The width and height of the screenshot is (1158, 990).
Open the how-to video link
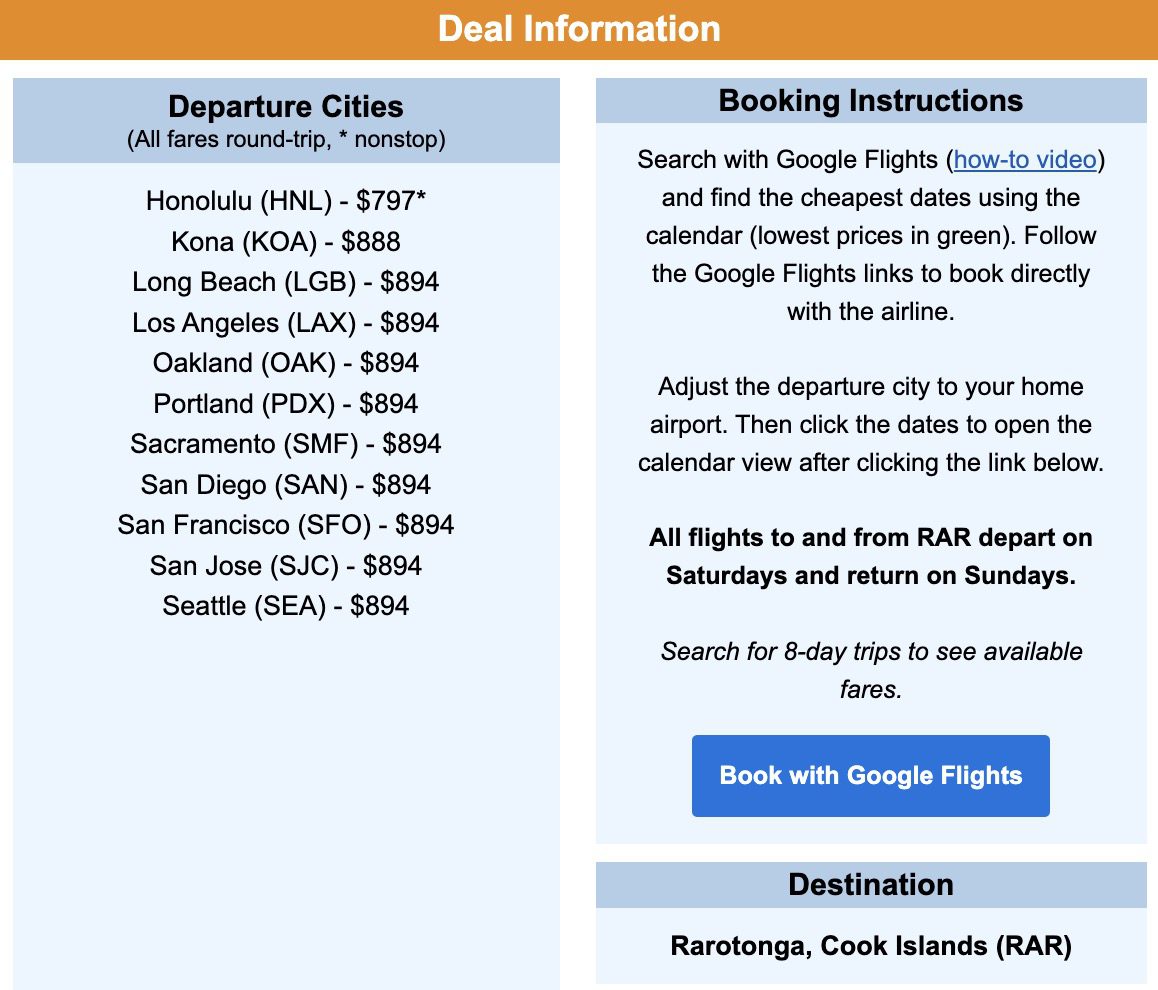click(1022, 160)
